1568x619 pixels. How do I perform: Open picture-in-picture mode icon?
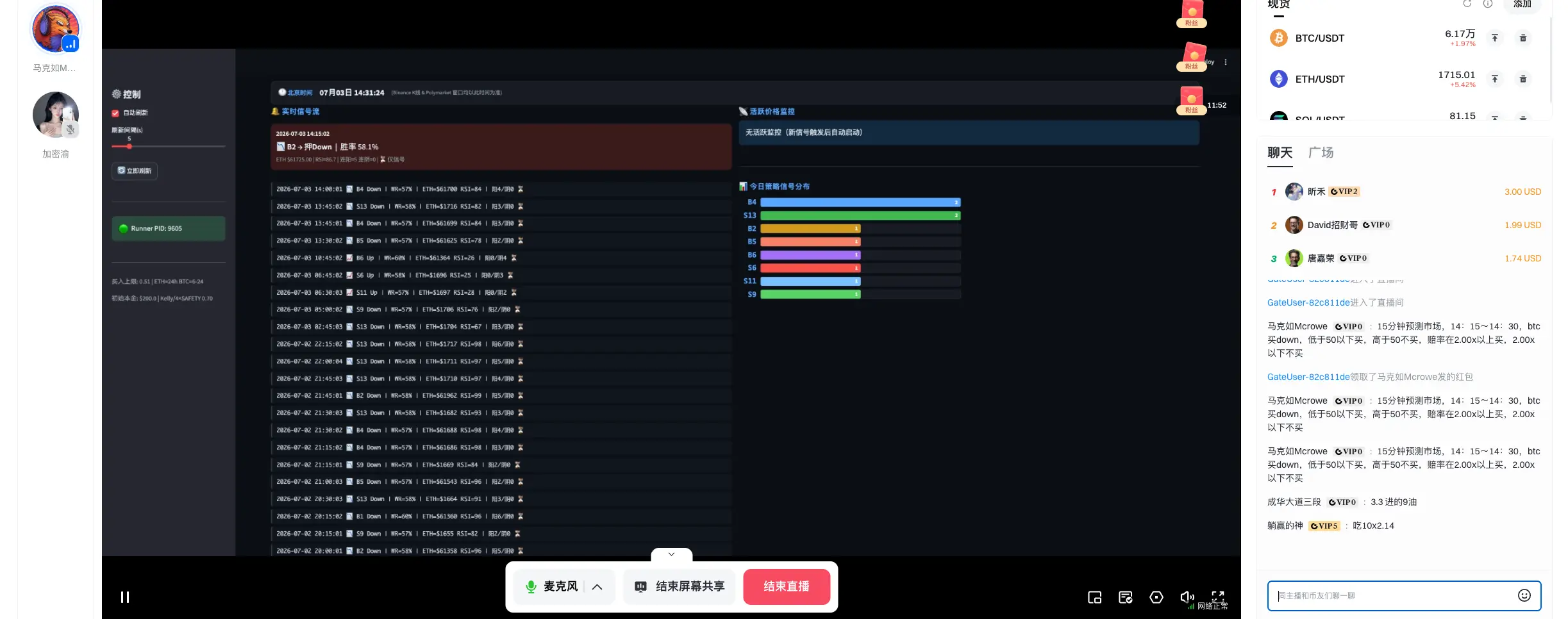[1095, 597]
